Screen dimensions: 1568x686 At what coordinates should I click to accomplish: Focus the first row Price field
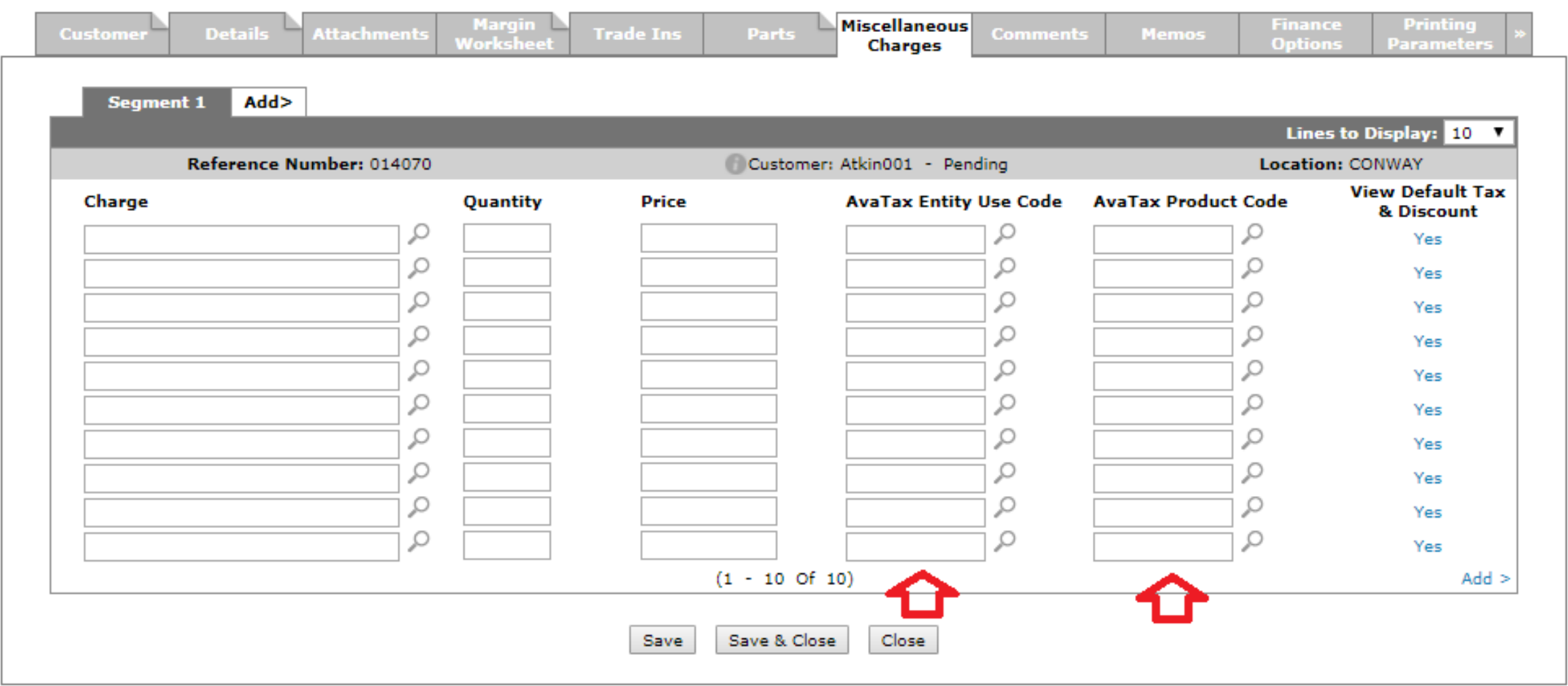tap(709, 239)
